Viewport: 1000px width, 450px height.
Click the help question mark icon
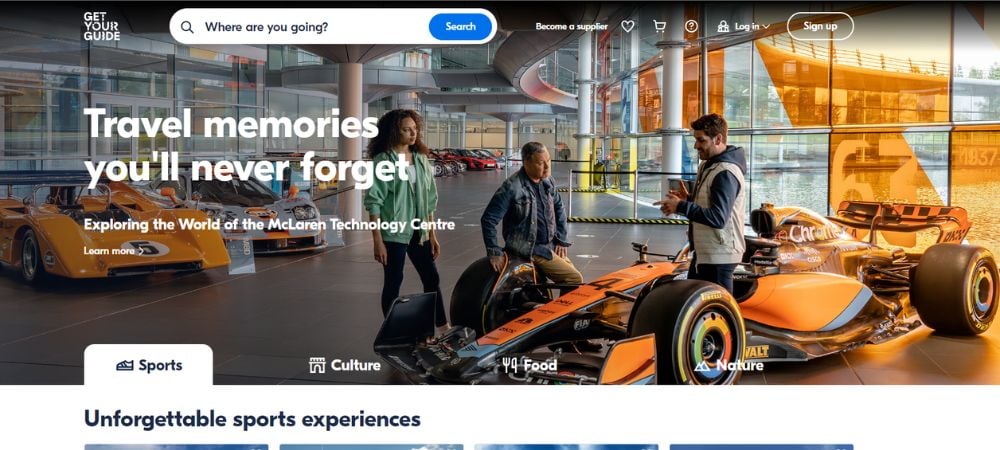[691, 26]
